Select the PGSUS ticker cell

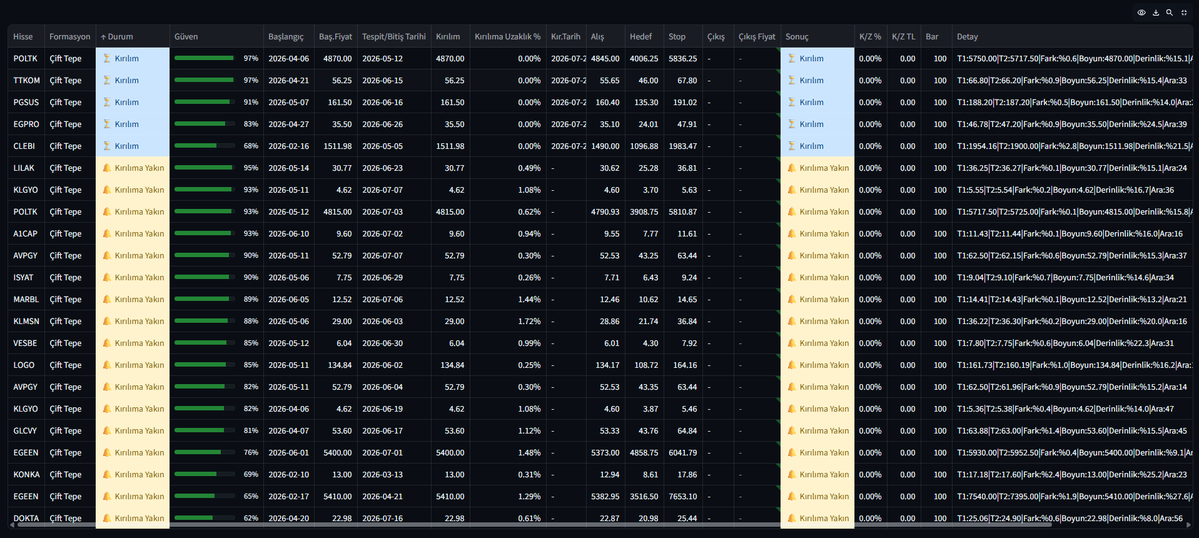coord(26,102)
